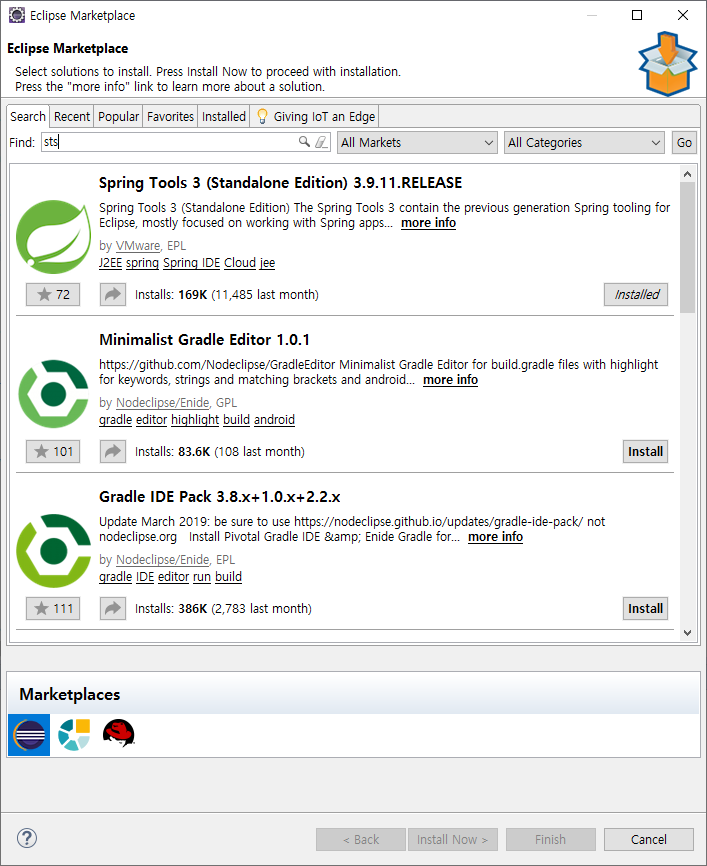
Task: Click the eraser clear icon in Find field
Action: point(321,142)
